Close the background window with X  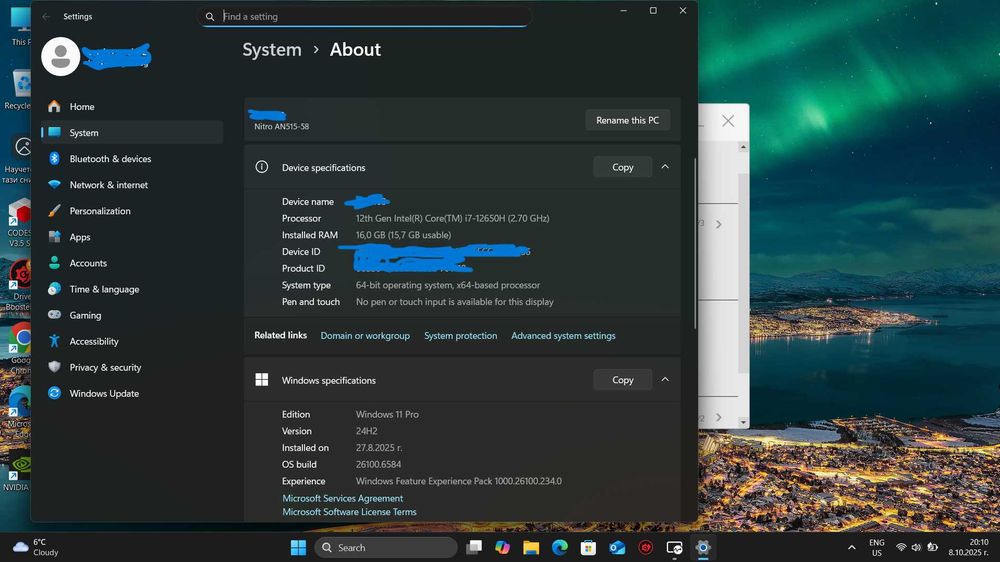(x=728, y=121)
